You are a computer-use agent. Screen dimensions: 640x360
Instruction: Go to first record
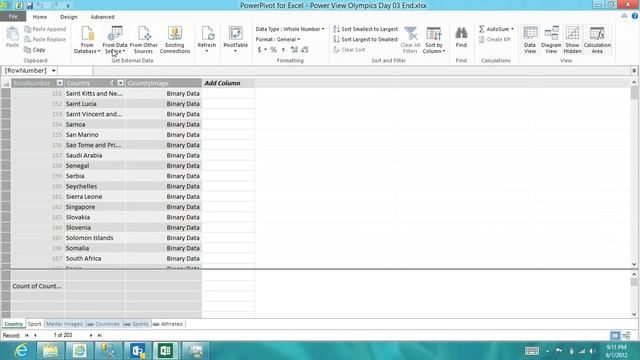(27, 335)
